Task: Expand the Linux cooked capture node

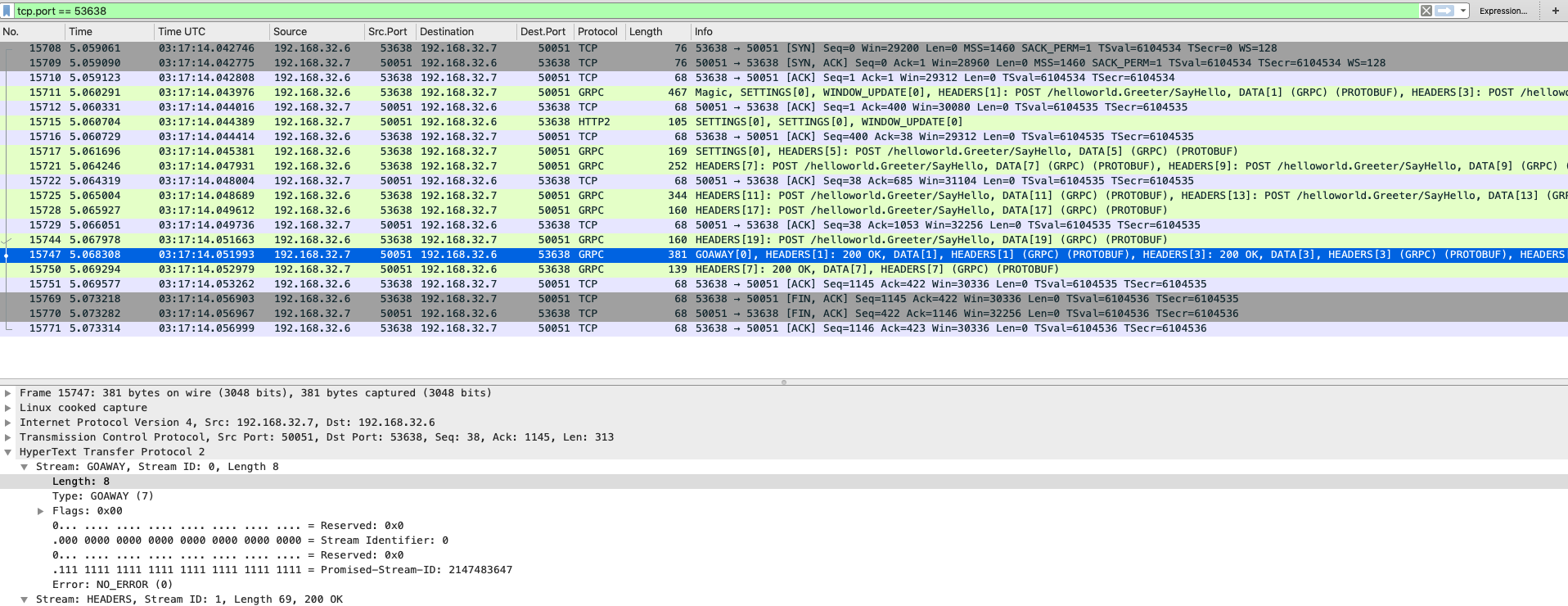Action: [x=8, y=408]
